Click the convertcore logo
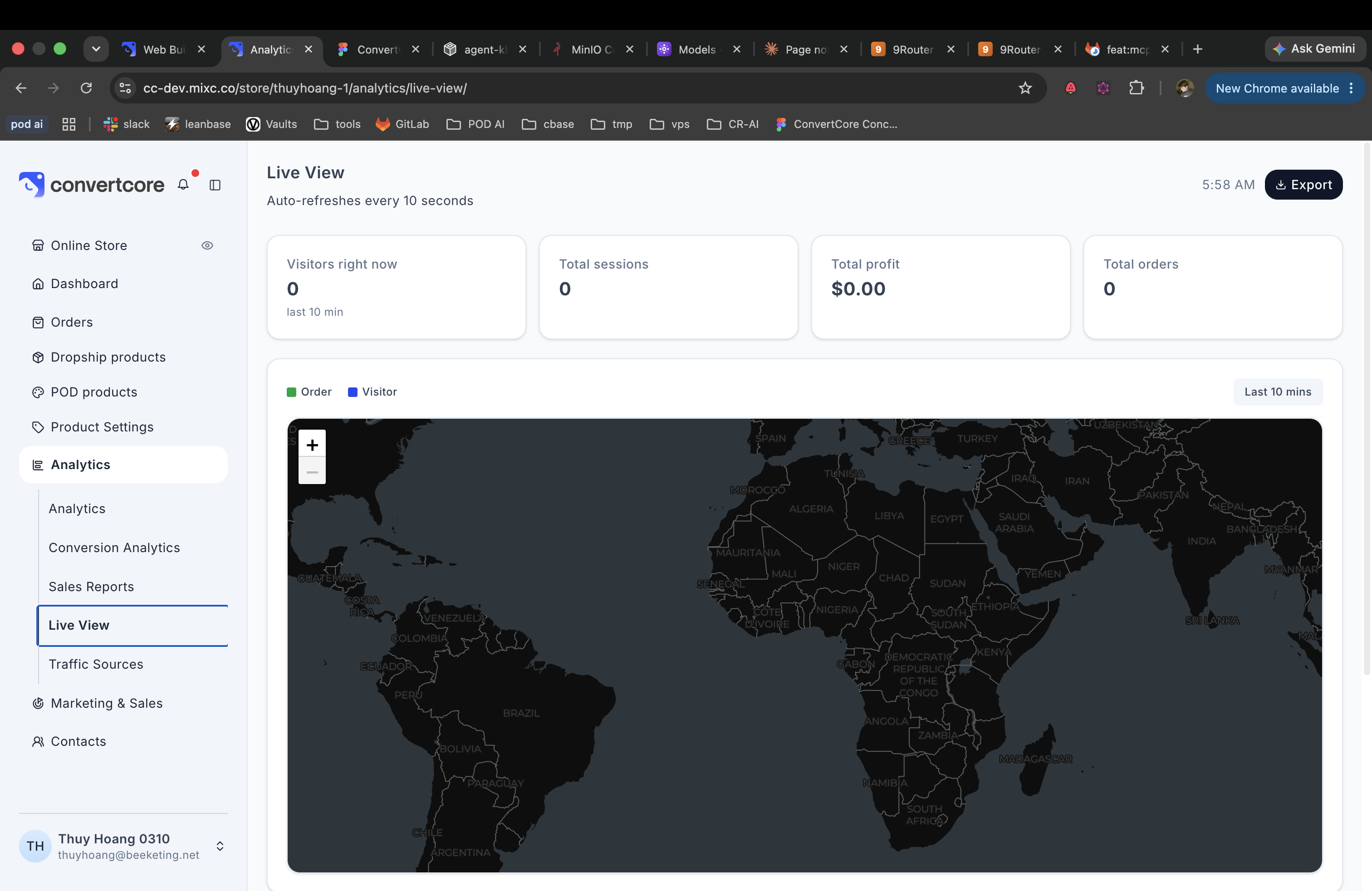Image resolution: width=1372 pixels, height=891 pixels. click(x=92, y=185)
